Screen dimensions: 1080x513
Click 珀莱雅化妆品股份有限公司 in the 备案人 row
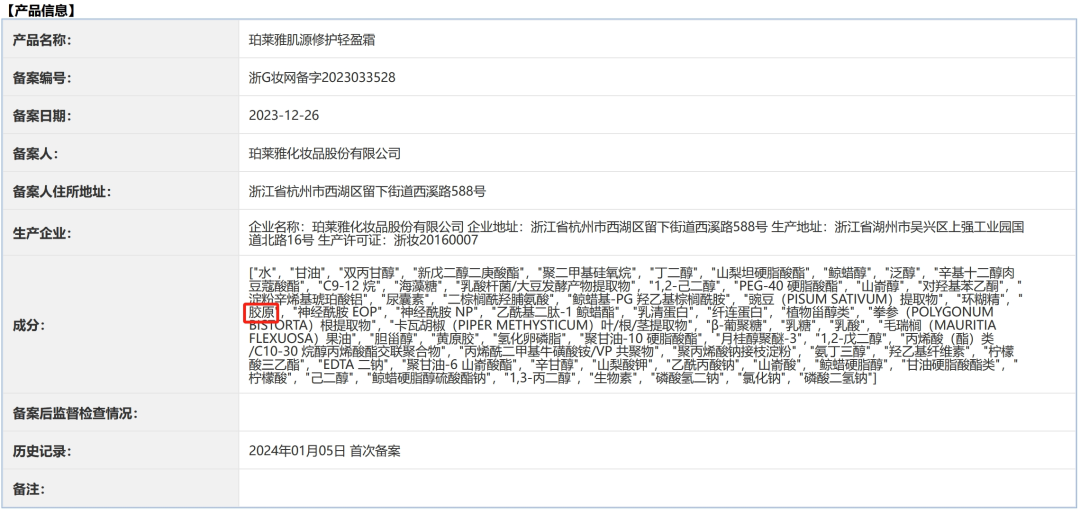point(324,154)
